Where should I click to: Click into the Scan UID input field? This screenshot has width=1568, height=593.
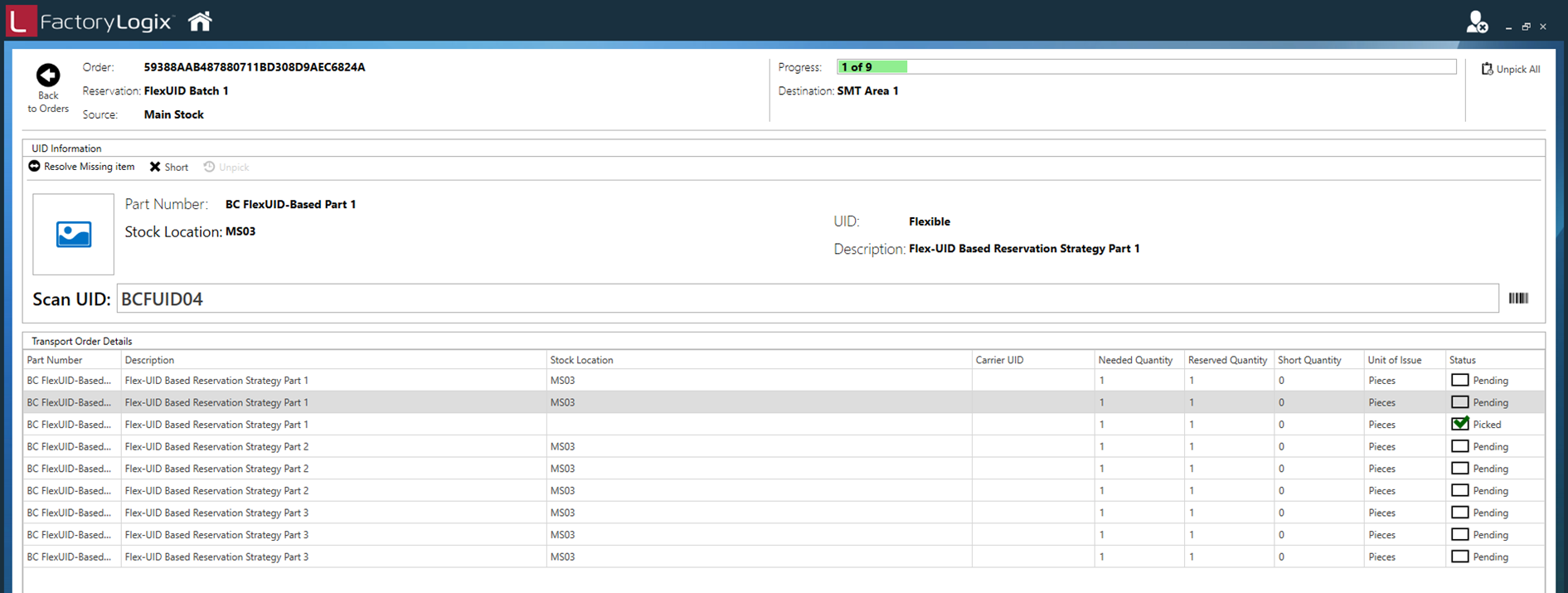point(807,299)
